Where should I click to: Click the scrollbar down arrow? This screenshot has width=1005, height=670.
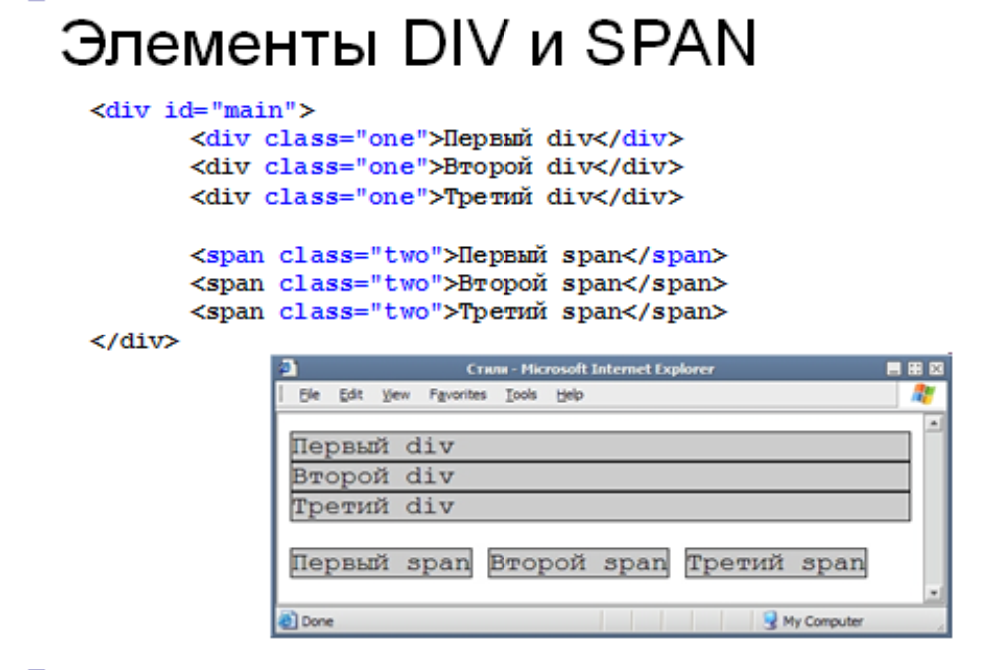[933, 593]
